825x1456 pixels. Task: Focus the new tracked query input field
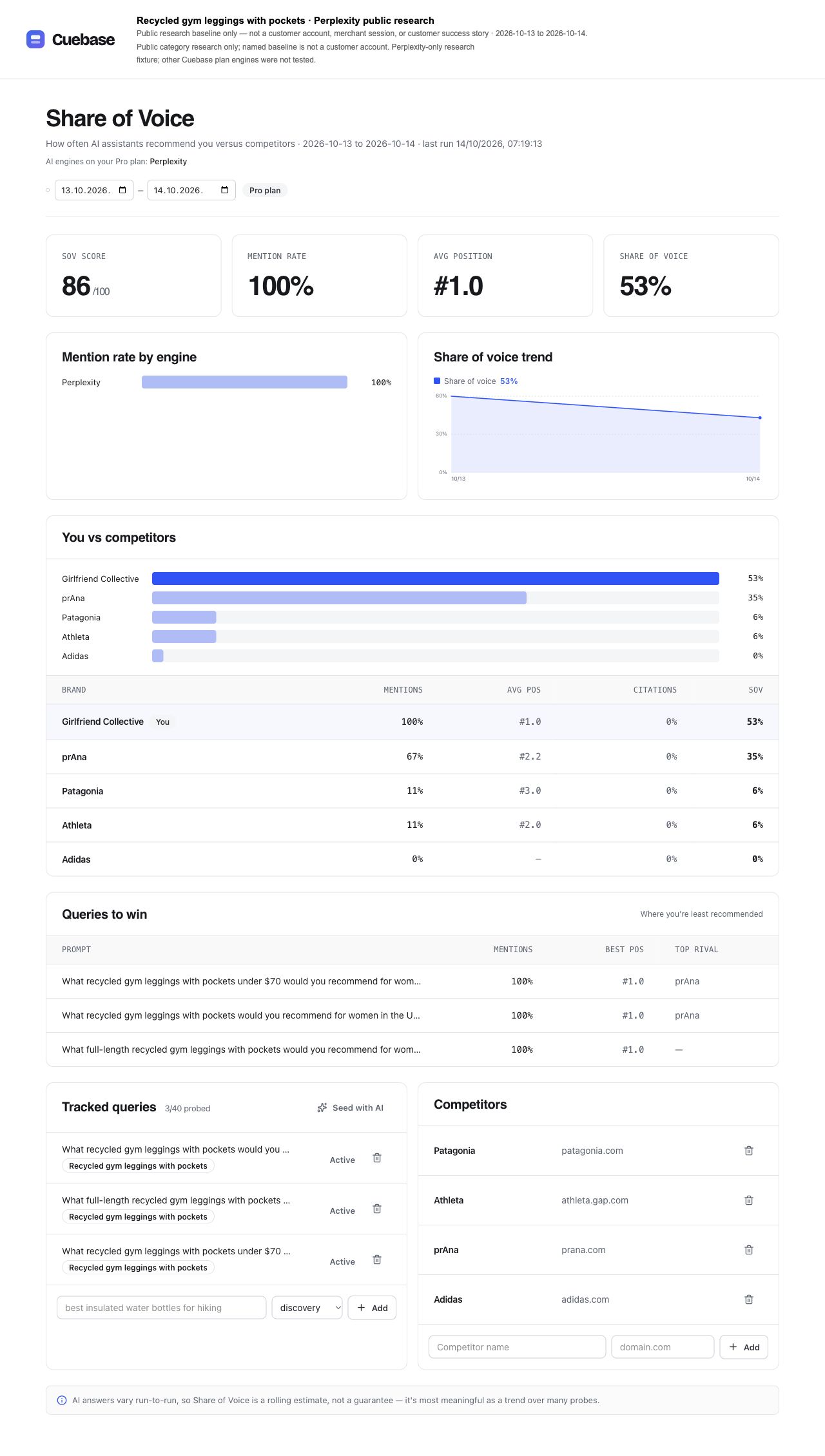tap(161, 1307)
